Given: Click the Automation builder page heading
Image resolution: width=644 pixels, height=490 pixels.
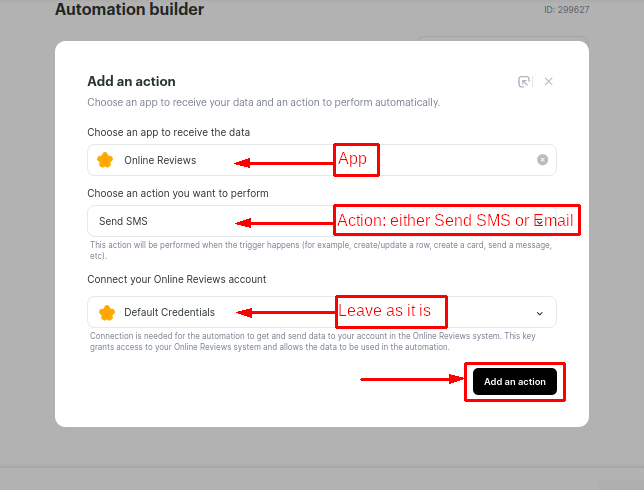Looking at the screenshot, I should (x=129, y=10).
